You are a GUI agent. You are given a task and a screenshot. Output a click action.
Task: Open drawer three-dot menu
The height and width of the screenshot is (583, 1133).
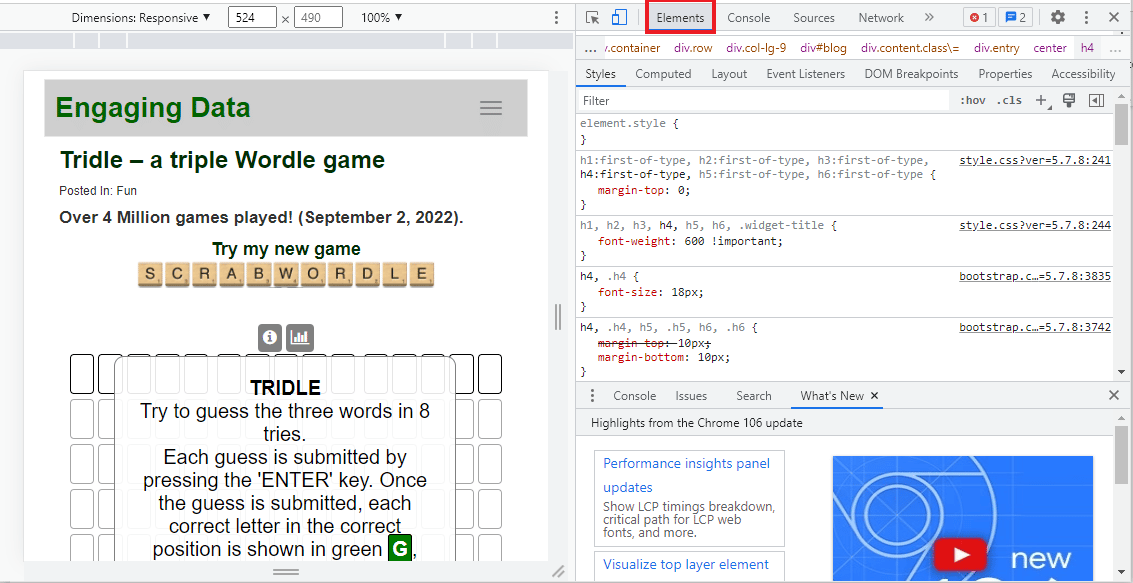click(593, 395)
